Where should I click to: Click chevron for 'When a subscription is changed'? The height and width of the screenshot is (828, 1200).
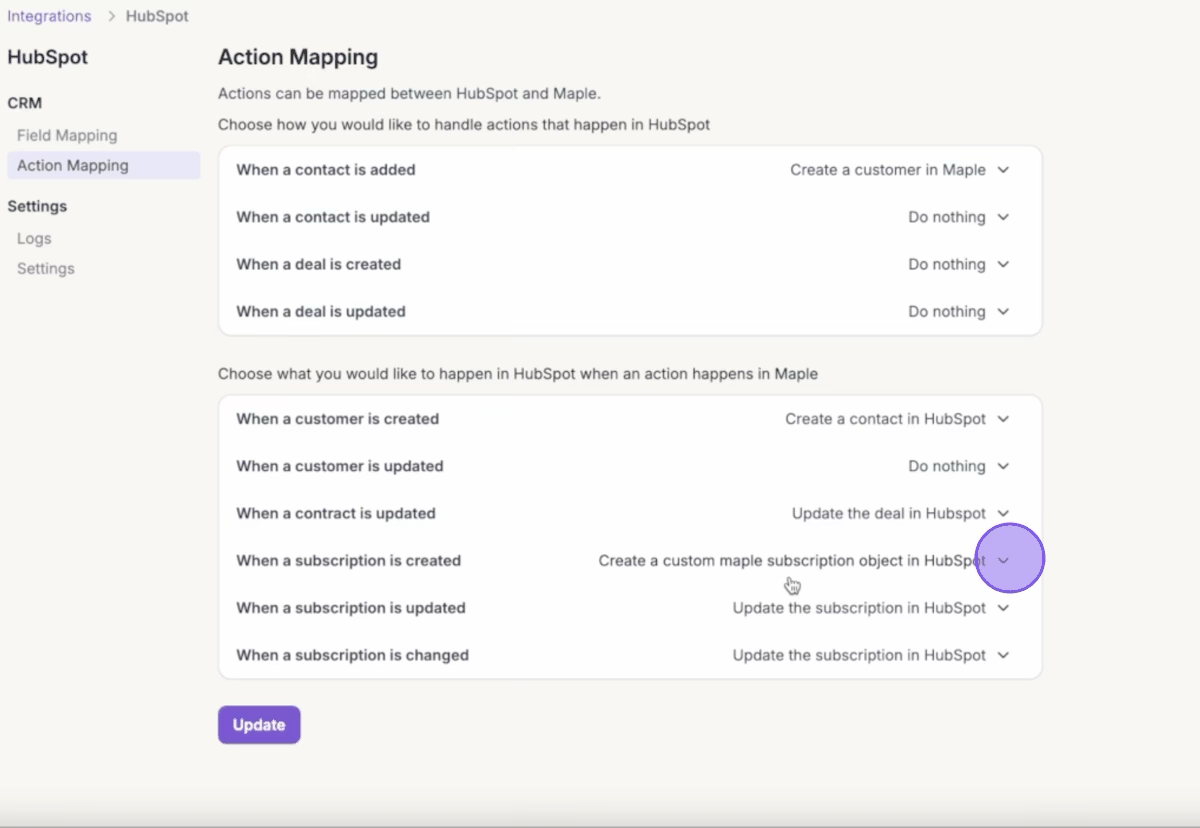(1003, 655)
